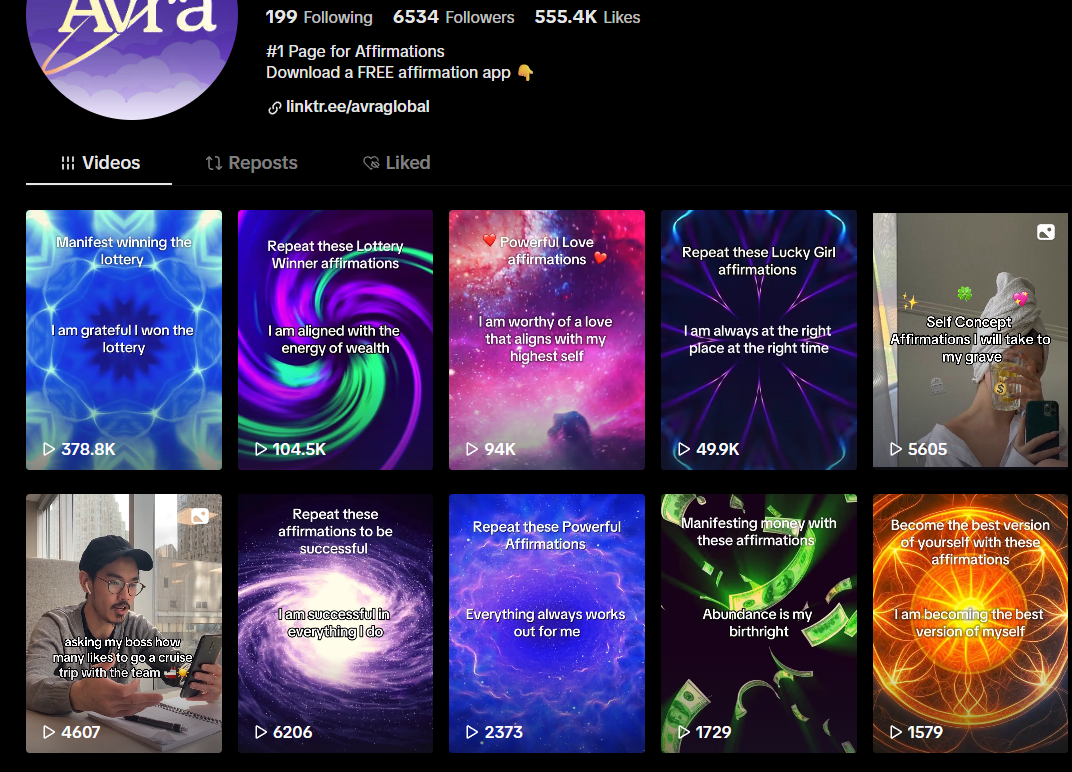
Task: Open the orange Become the best version video
Action: [970, 624]
